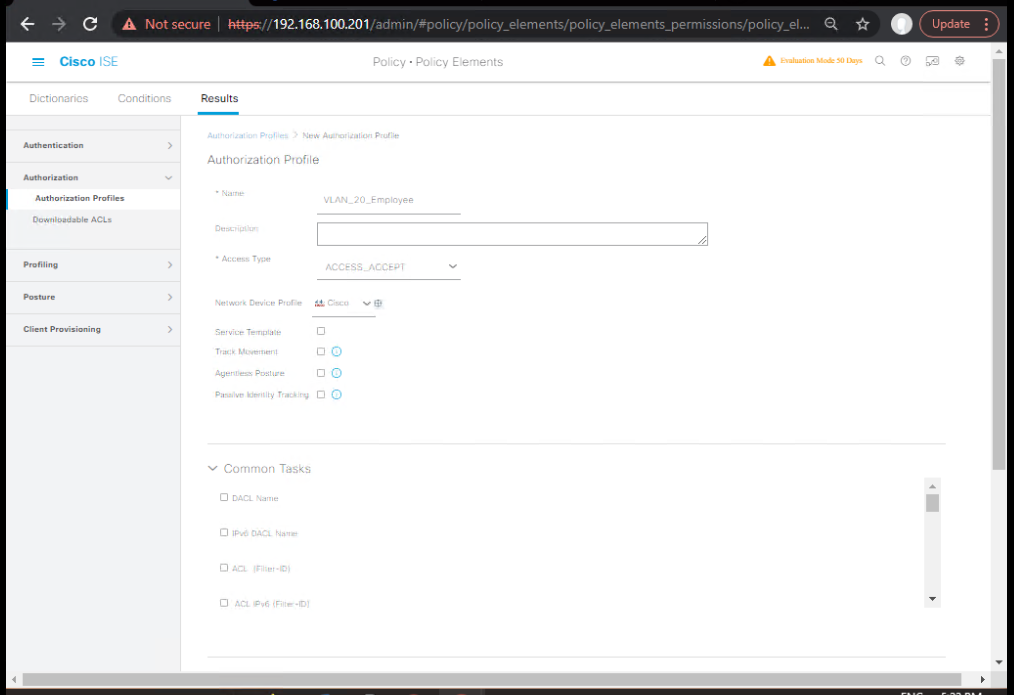Click the browser address bar URL

pos(518,24)
